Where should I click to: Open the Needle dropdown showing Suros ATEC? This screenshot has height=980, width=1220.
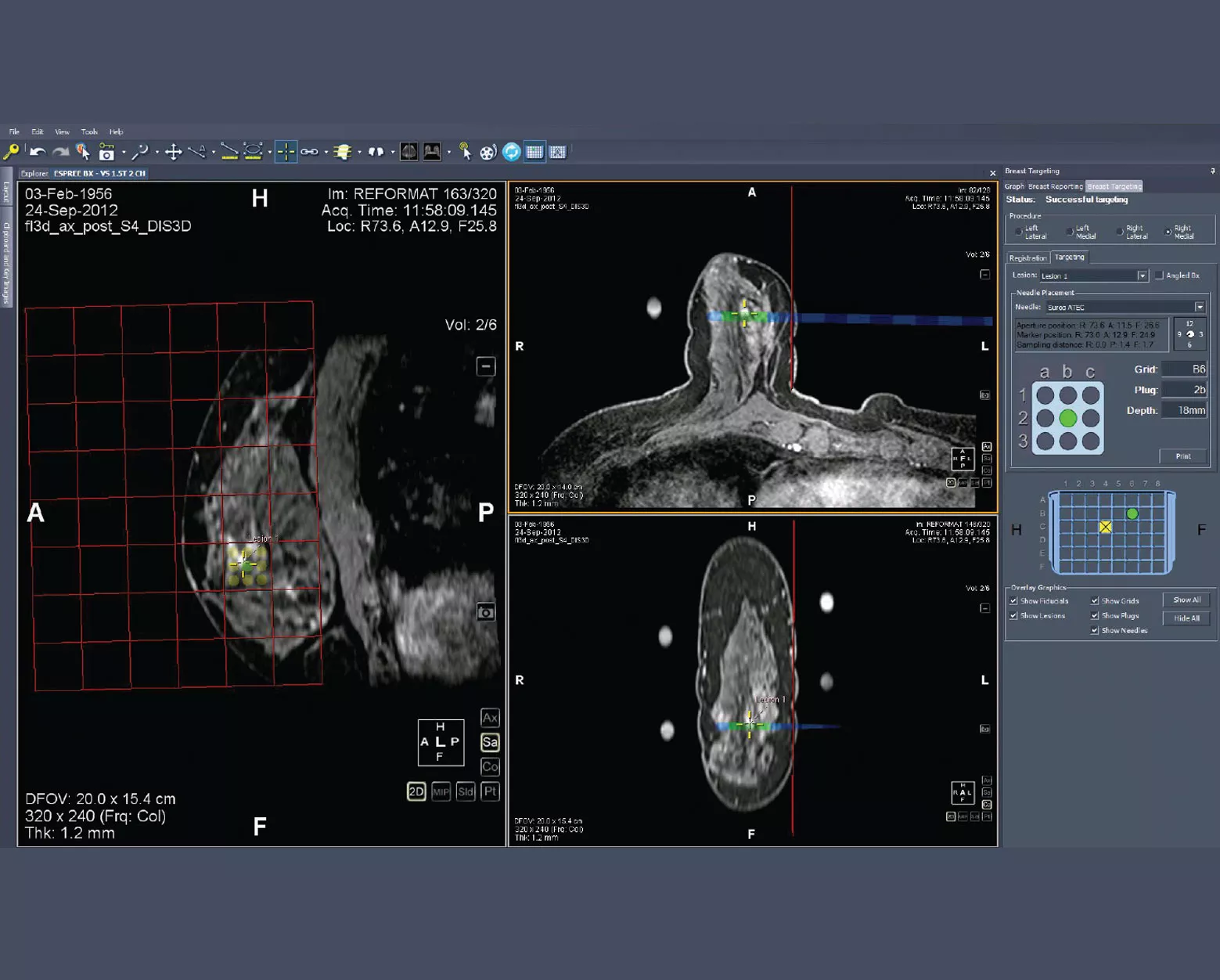(x=1200, y=307)
